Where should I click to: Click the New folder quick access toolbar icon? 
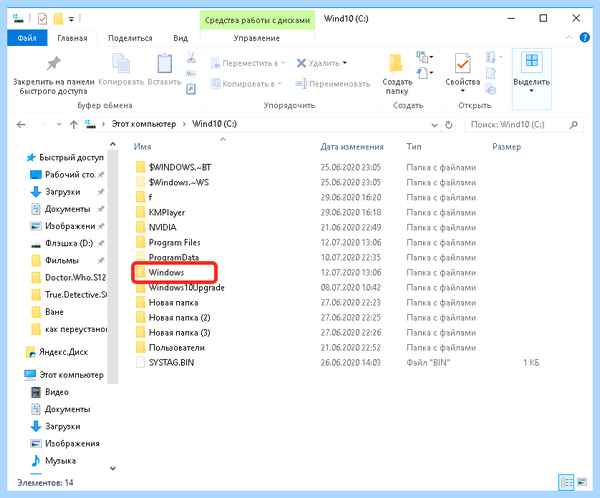[x=58, y=19]
